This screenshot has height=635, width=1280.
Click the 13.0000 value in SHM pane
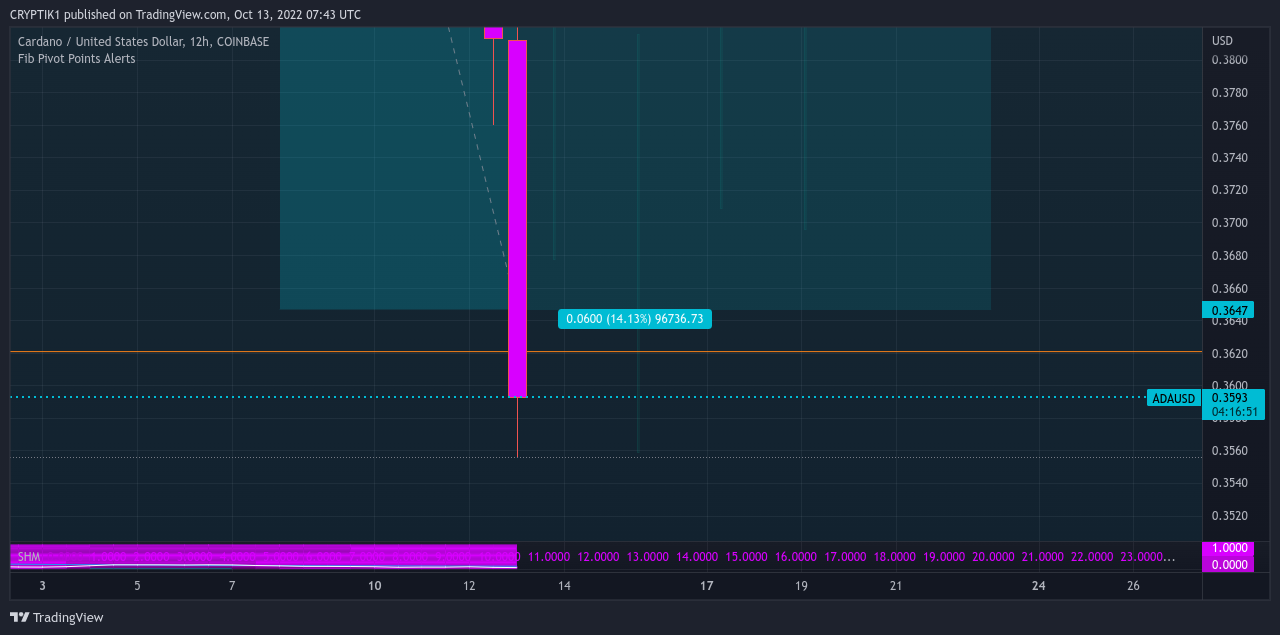point(648,557)
